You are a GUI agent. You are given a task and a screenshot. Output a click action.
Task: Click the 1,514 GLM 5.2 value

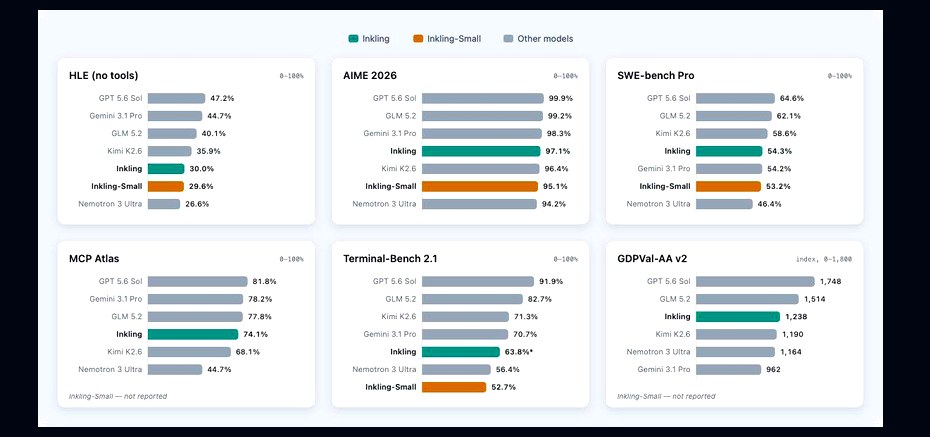tap(814, 299)
